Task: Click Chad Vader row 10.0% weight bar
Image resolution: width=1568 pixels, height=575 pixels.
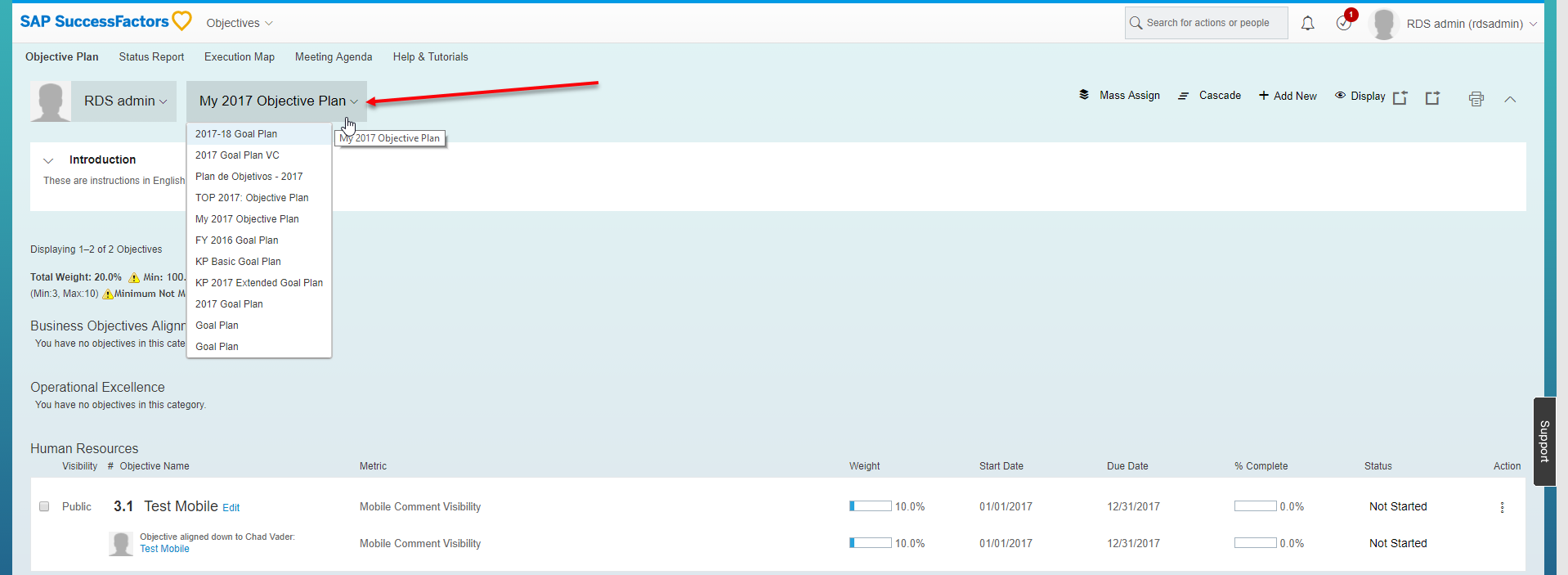Action: pyautogui.click(x=870, y=543)
